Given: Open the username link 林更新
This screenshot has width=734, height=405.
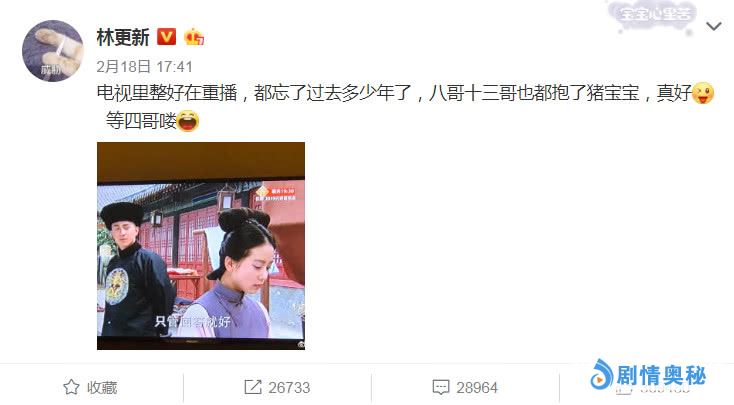Looking at the screenshot, I should click(123, 37).
